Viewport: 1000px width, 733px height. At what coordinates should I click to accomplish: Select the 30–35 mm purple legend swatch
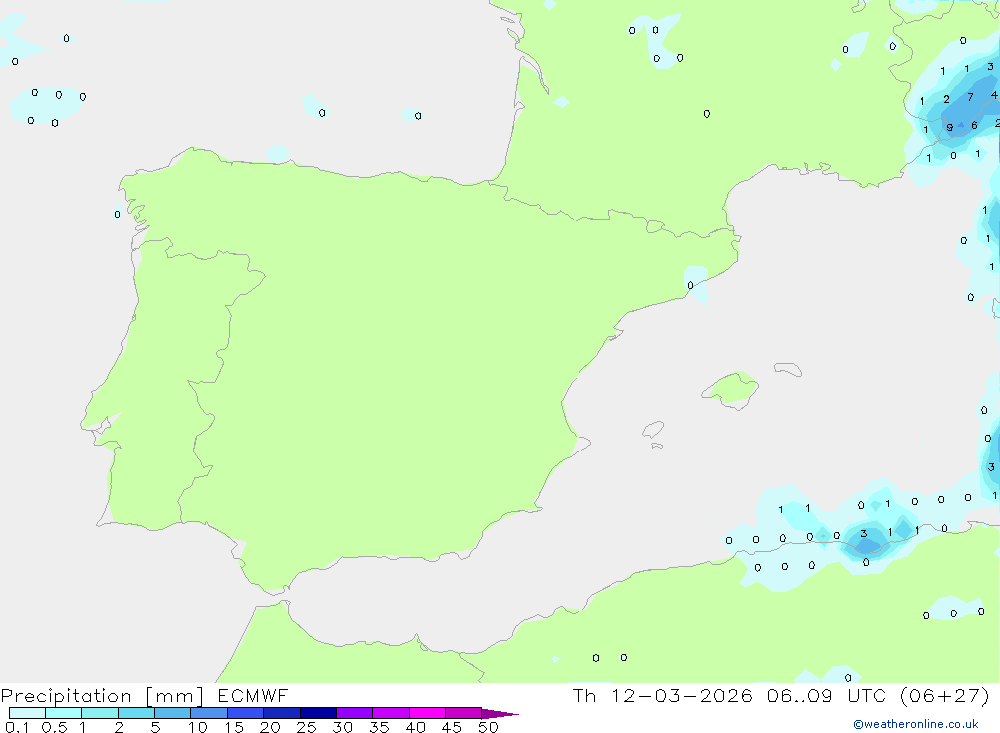[x=355, y=713]
